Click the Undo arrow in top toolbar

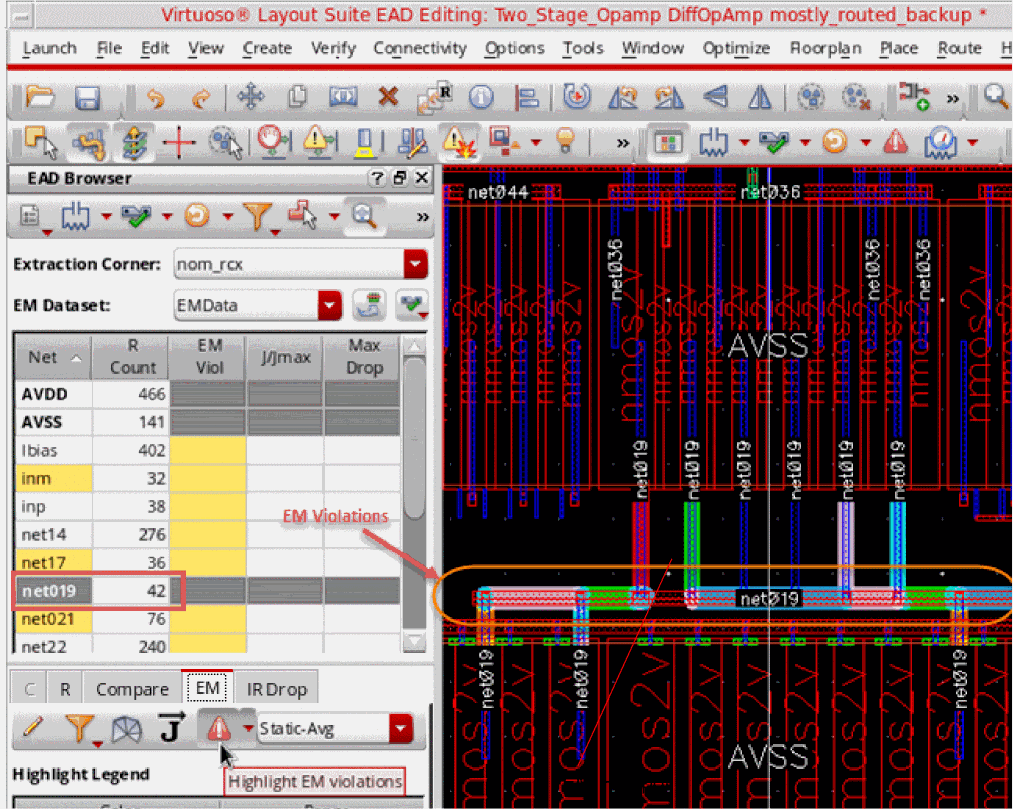tap(155, 97)
